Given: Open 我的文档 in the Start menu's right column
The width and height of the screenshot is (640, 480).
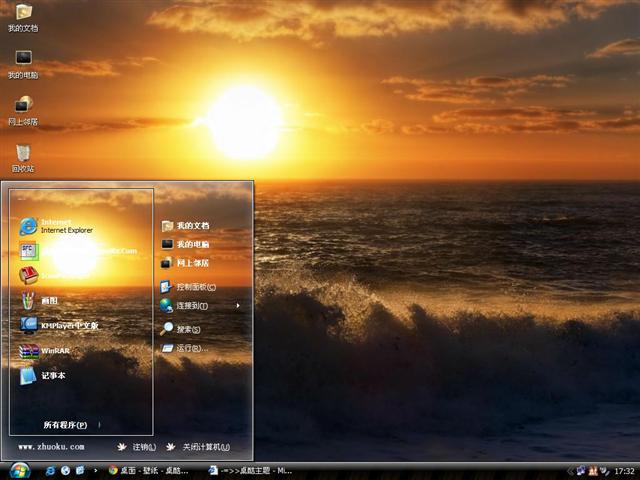Looking at the screenshot, I should 192,226.
